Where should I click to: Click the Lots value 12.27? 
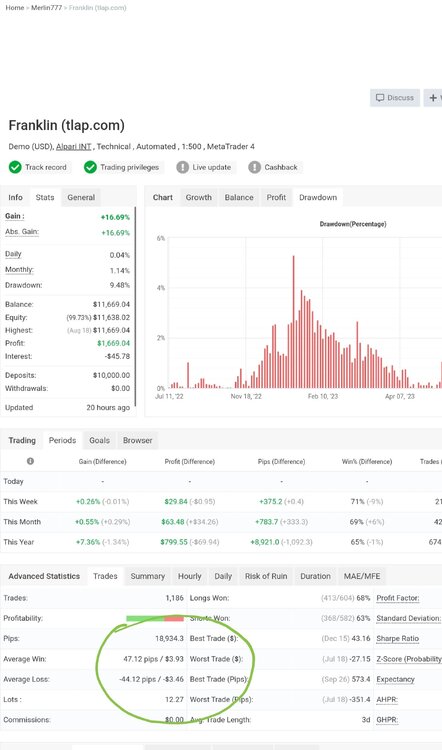pyautogui.click(x=175, y=699)
